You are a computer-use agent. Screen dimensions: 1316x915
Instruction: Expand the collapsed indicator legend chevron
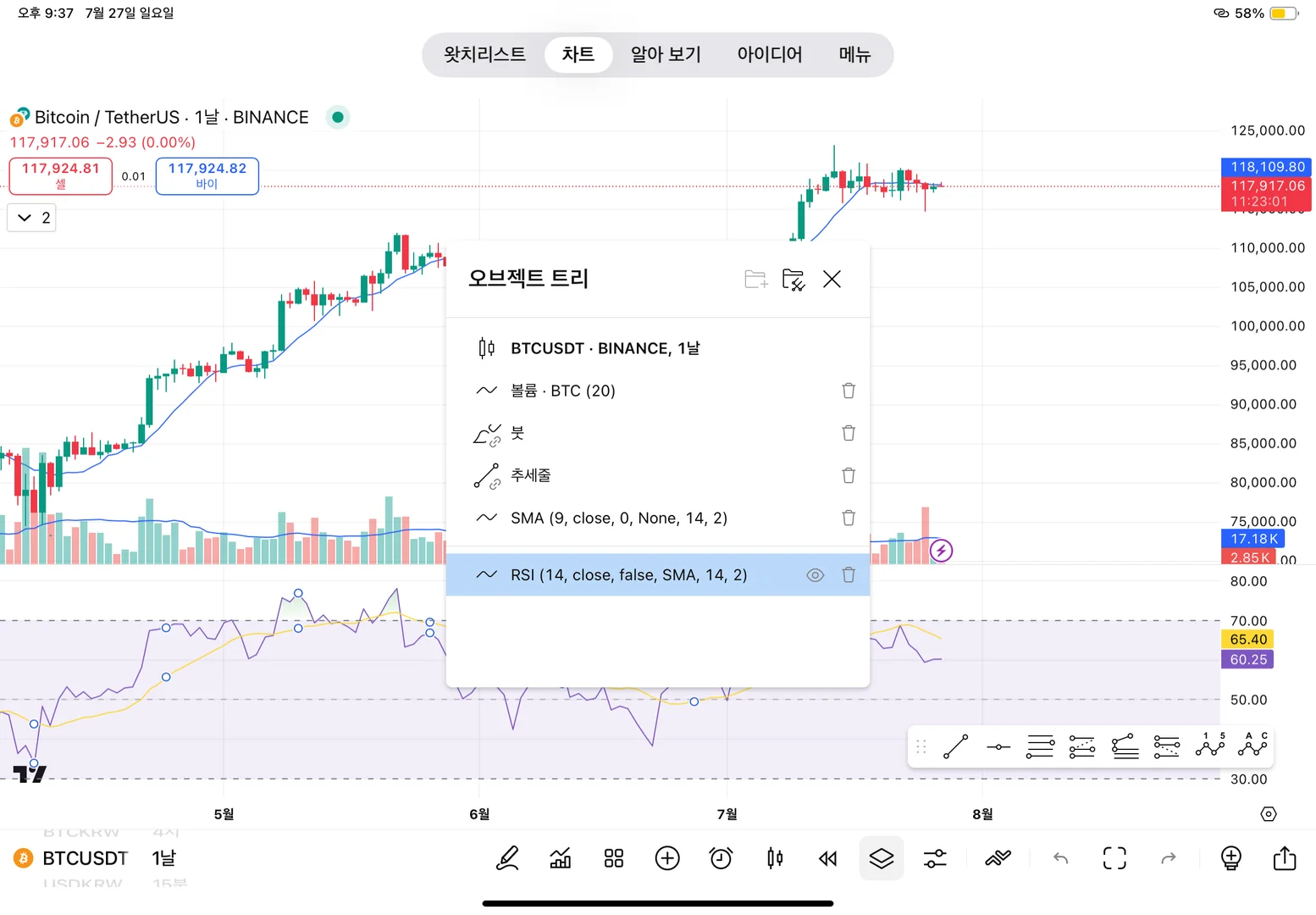point(25,218)
